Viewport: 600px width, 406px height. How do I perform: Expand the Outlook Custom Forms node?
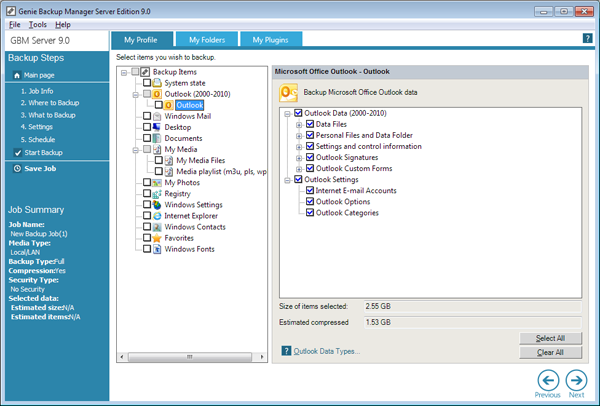point(299,169)
